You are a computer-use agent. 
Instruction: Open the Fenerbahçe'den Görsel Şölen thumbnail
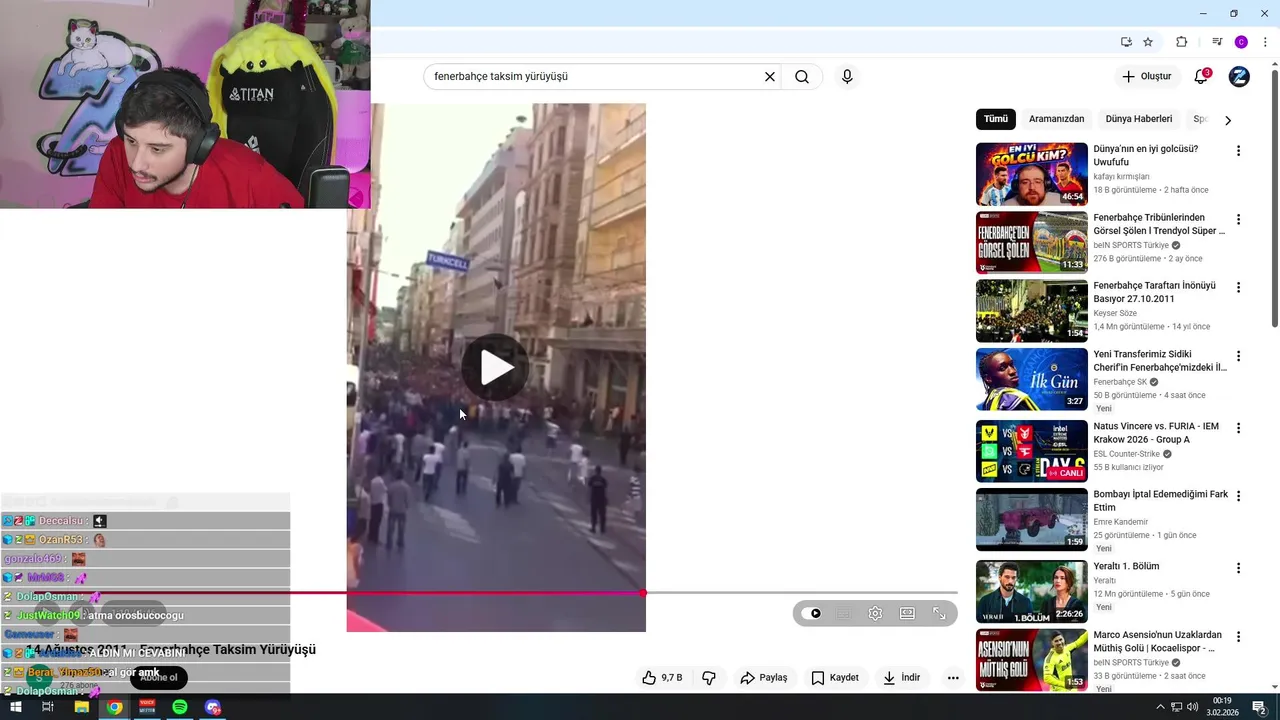pos(1032,242)
